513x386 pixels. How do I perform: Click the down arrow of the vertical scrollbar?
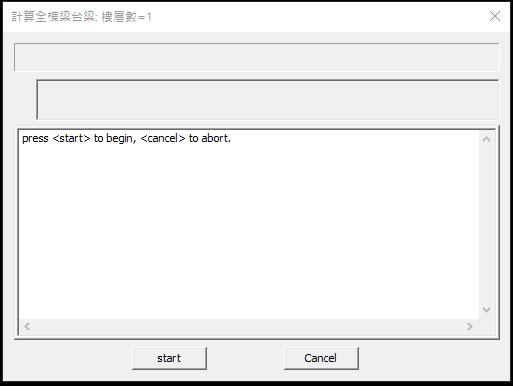[x=486, y=310]
